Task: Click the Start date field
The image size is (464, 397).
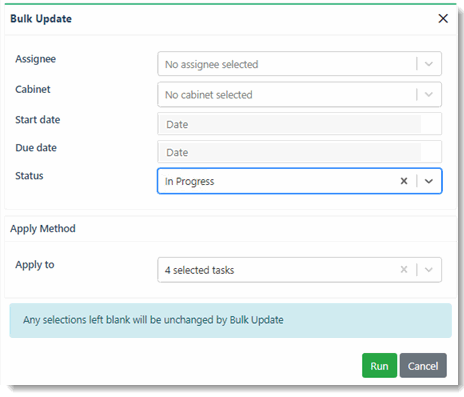Action: point(299,124)
